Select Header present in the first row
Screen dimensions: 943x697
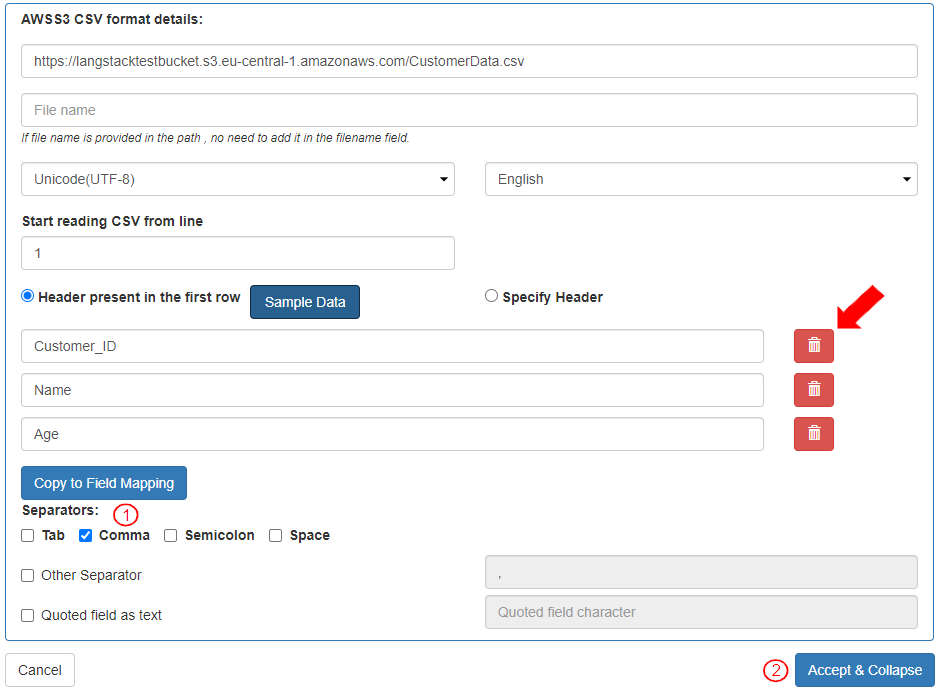tap(28, 296)
